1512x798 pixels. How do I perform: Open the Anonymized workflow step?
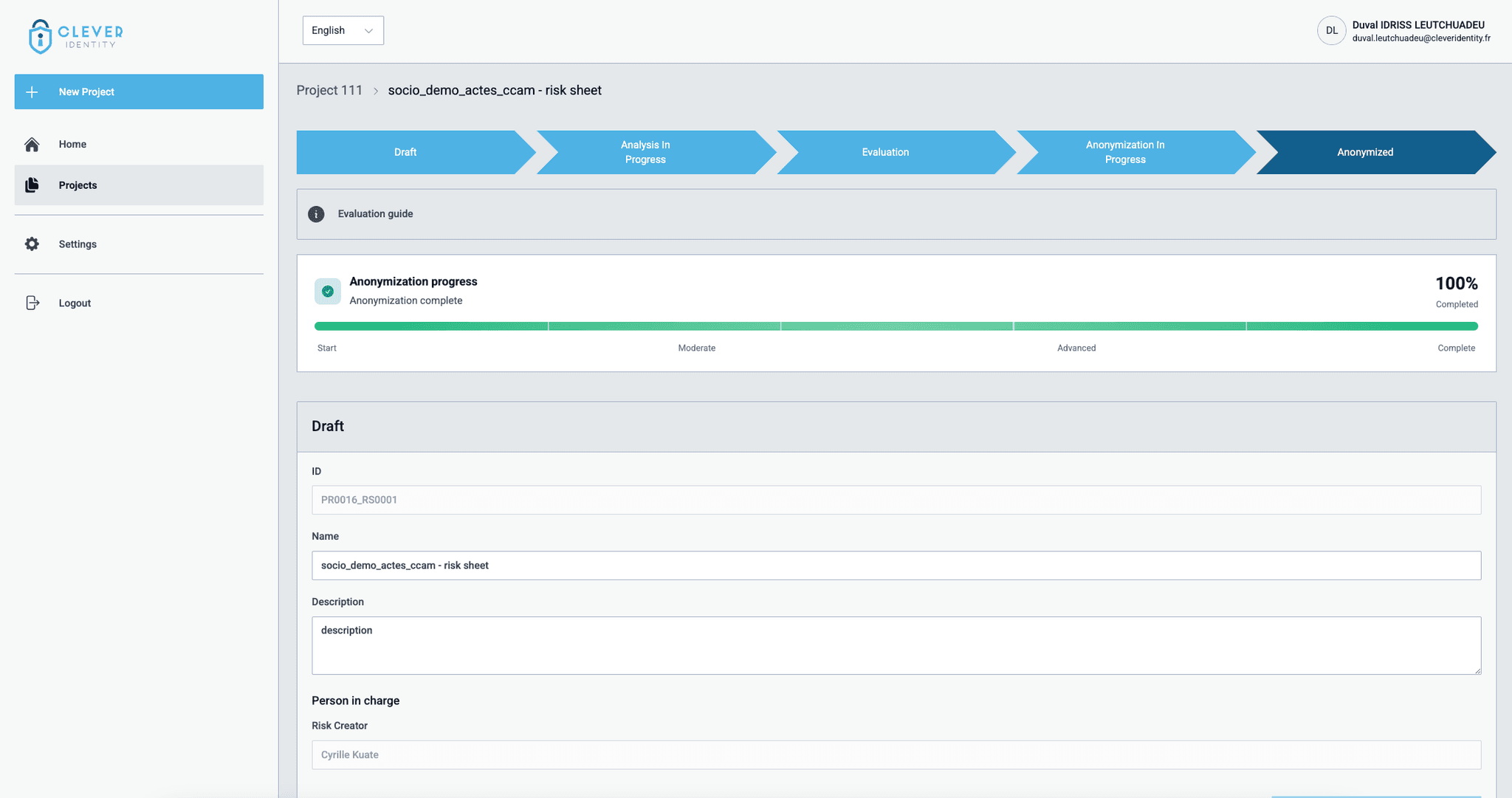1365,153
